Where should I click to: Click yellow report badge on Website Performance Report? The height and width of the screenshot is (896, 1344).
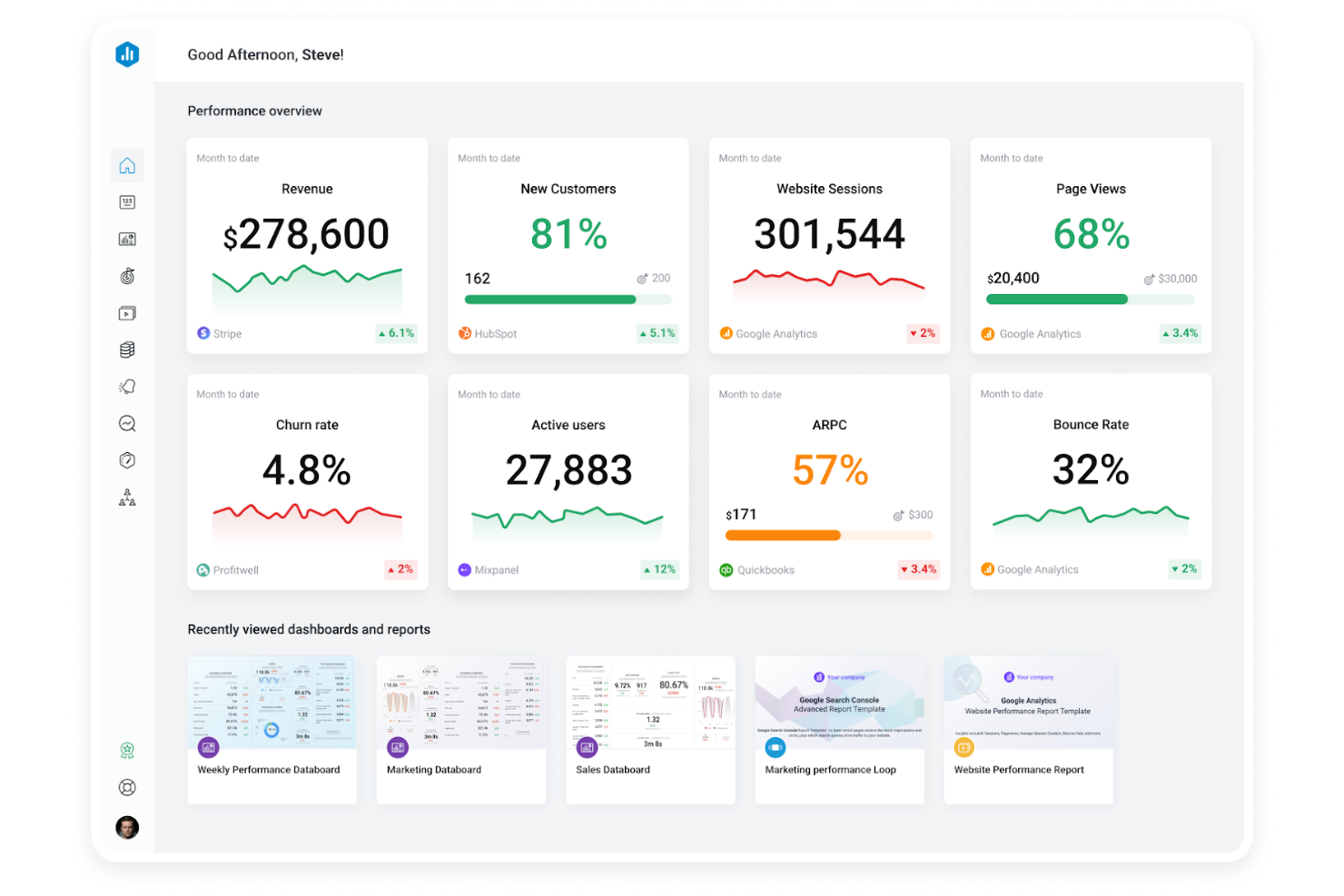(x=964, y=747)
